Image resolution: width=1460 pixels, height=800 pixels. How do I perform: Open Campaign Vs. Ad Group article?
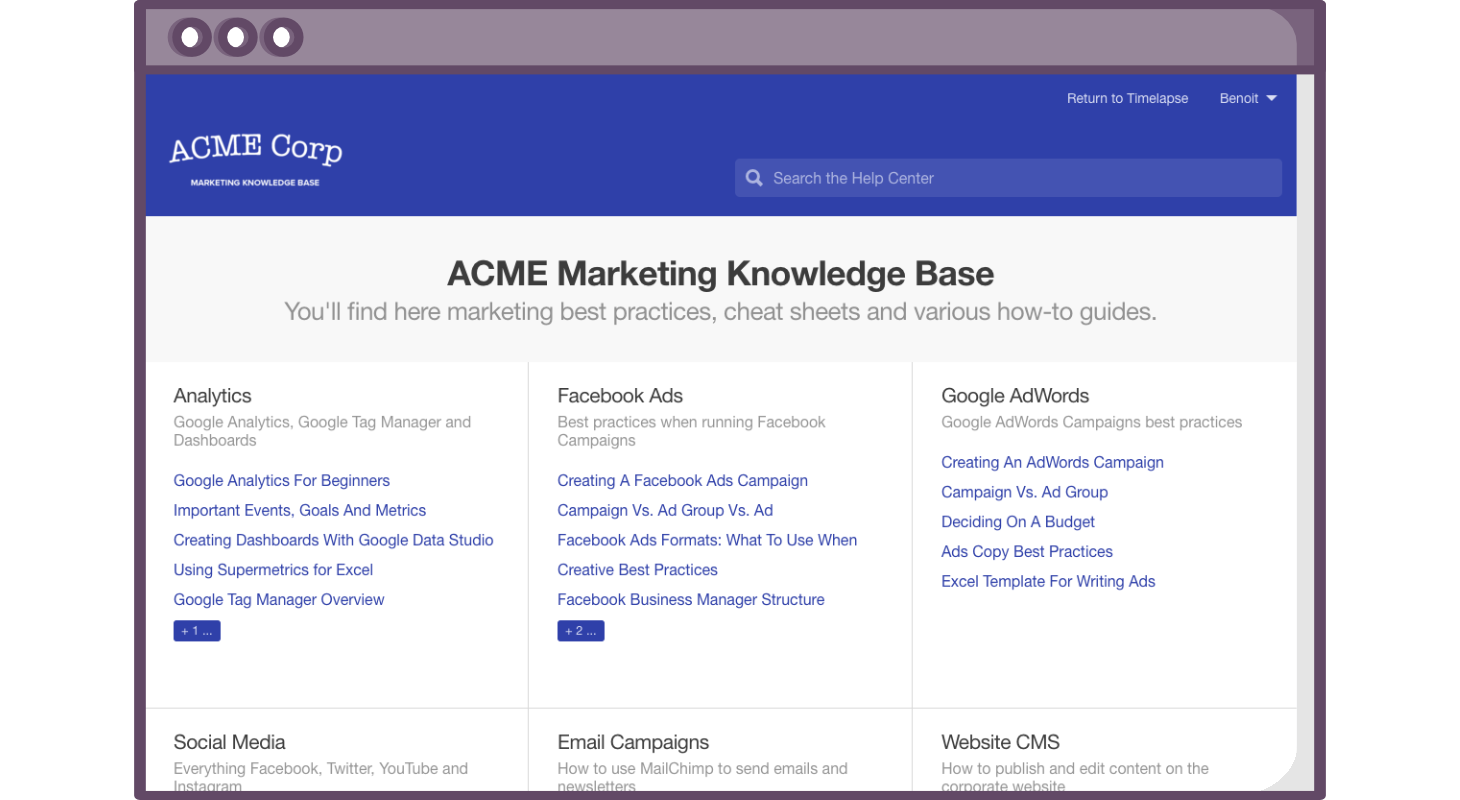click(x=1024, y=492)
